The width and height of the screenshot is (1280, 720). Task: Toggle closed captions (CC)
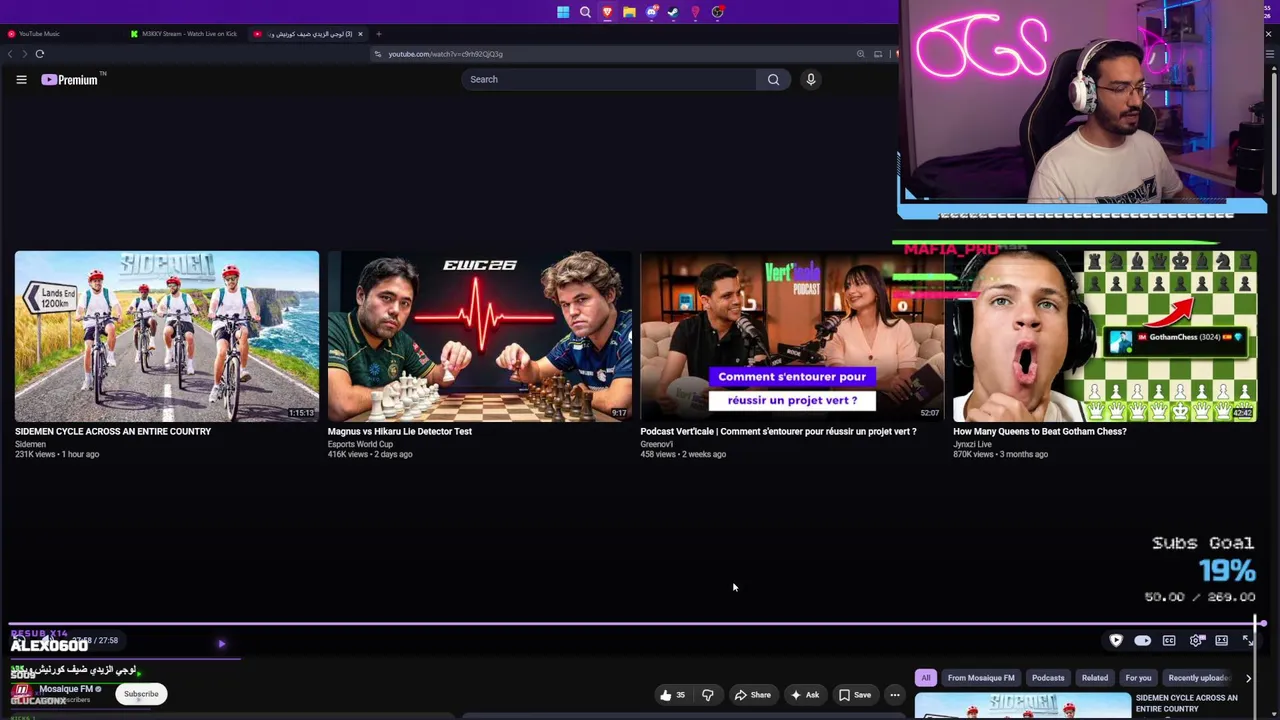click(x=1169, y=640)
